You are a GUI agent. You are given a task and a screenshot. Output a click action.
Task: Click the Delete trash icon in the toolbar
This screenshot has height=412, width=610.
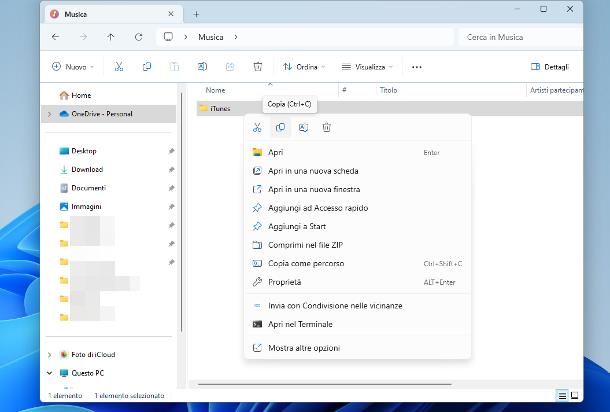point(258,67)
